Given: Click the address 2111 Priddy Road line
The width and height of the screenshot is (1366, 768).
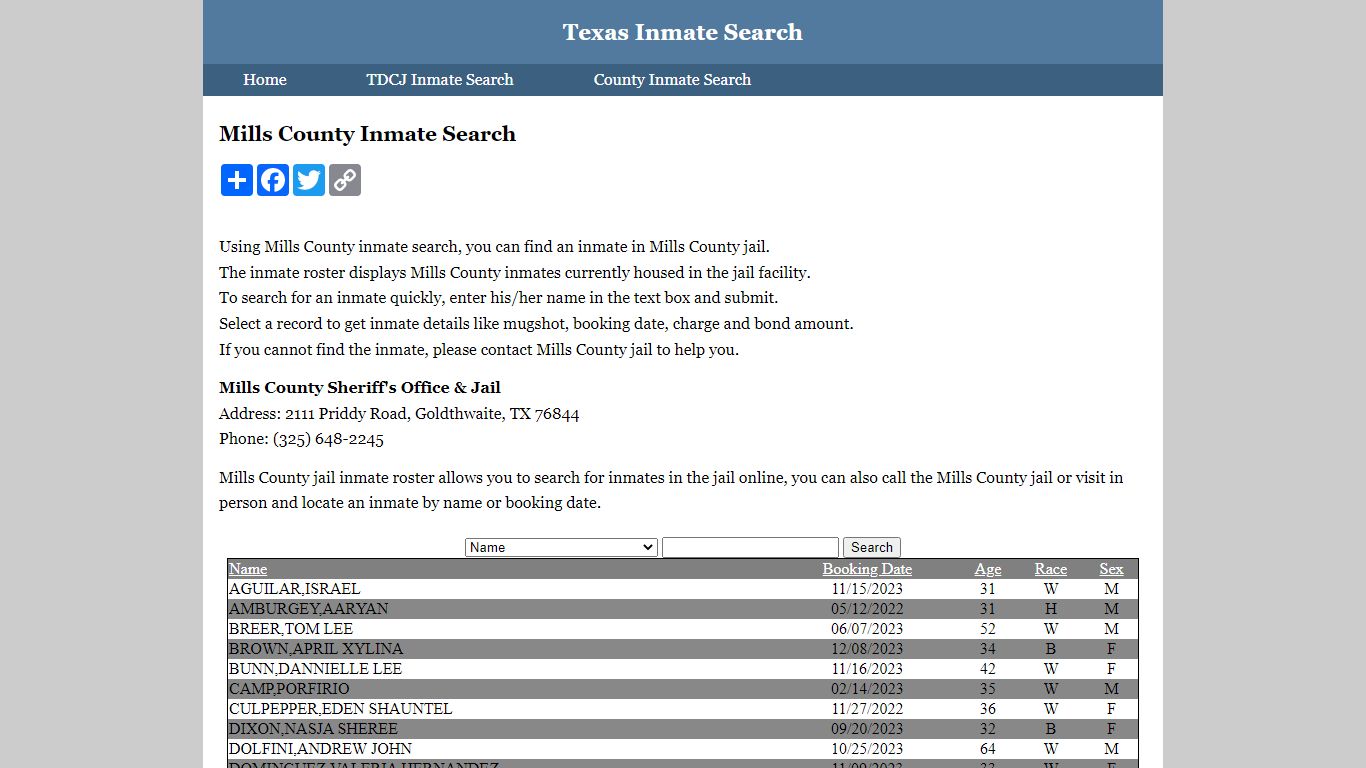Looking at the screenshot, I should pyautogui.click(x=399, y=414).
